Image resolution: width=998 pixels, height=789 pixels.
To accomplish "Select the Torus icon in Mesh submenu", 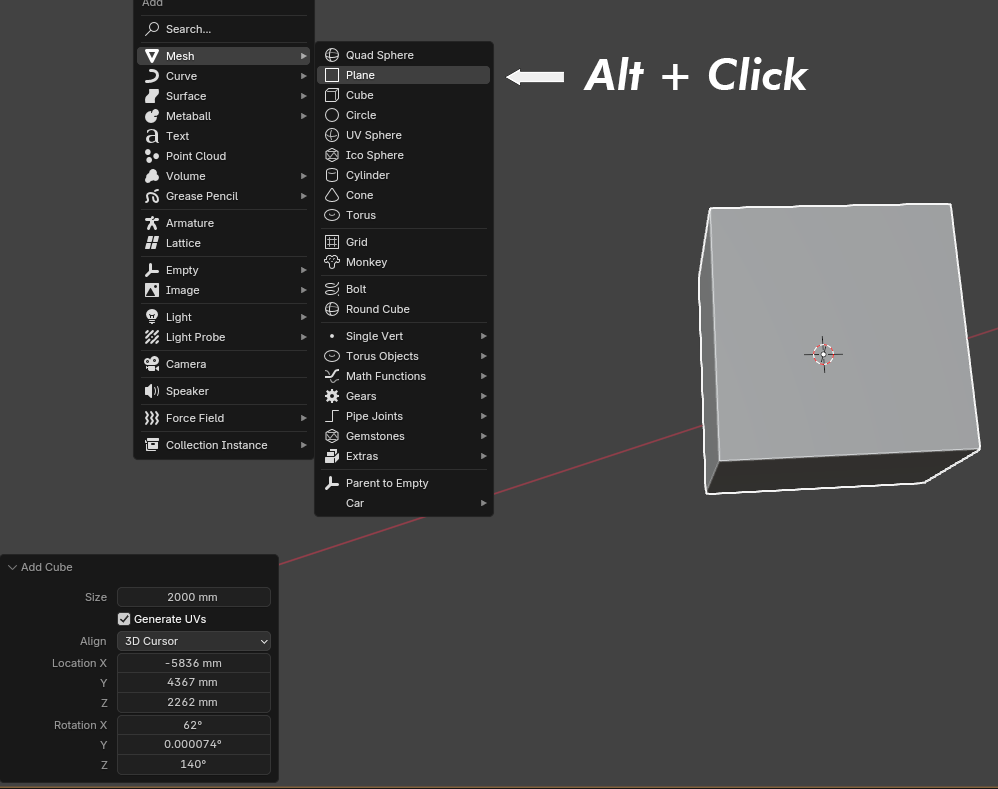I will (x=332, y=215).
